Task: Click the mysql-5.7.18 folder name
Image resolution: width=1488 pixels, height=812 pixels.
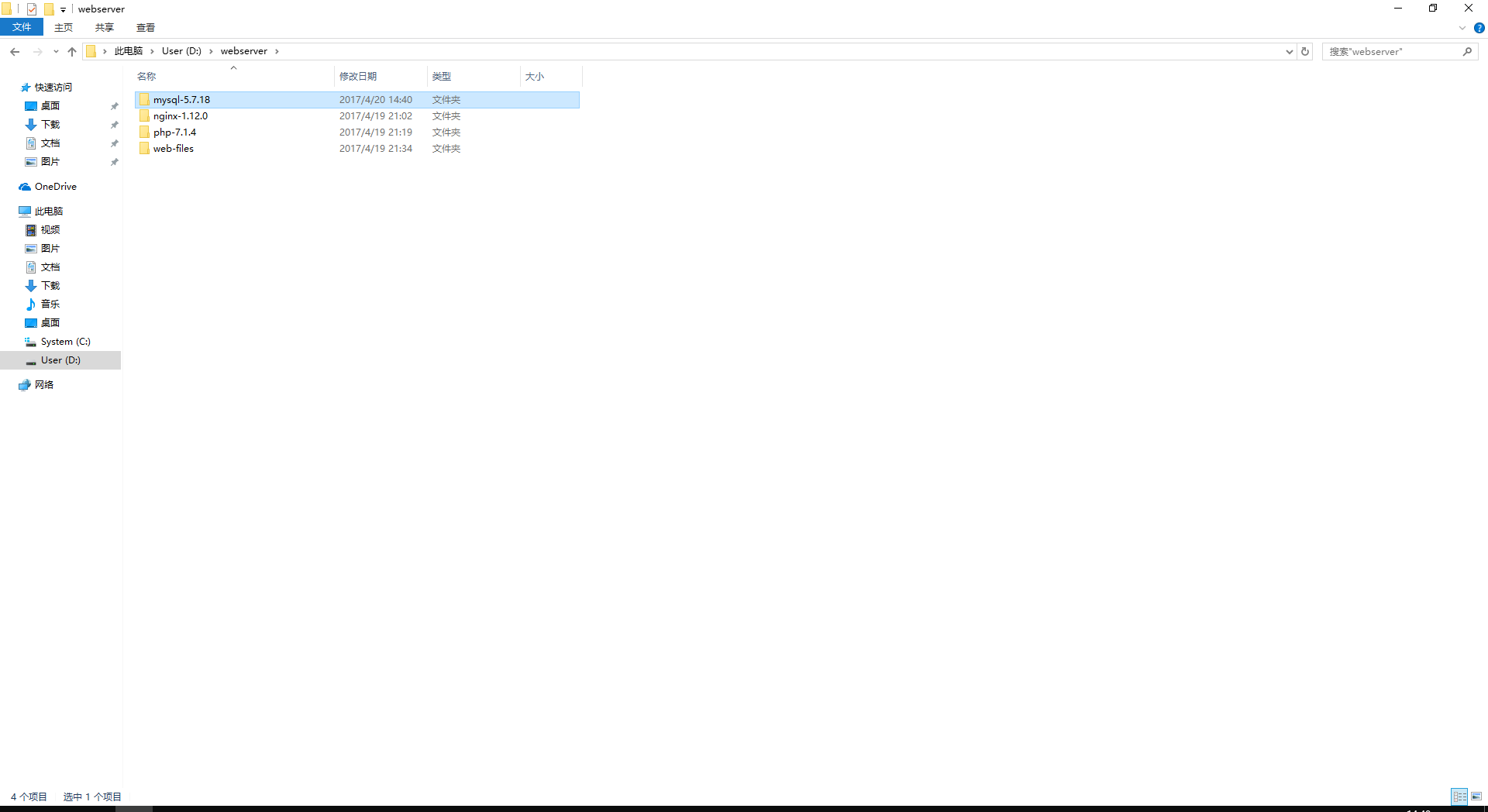Action: pos(181,100)
